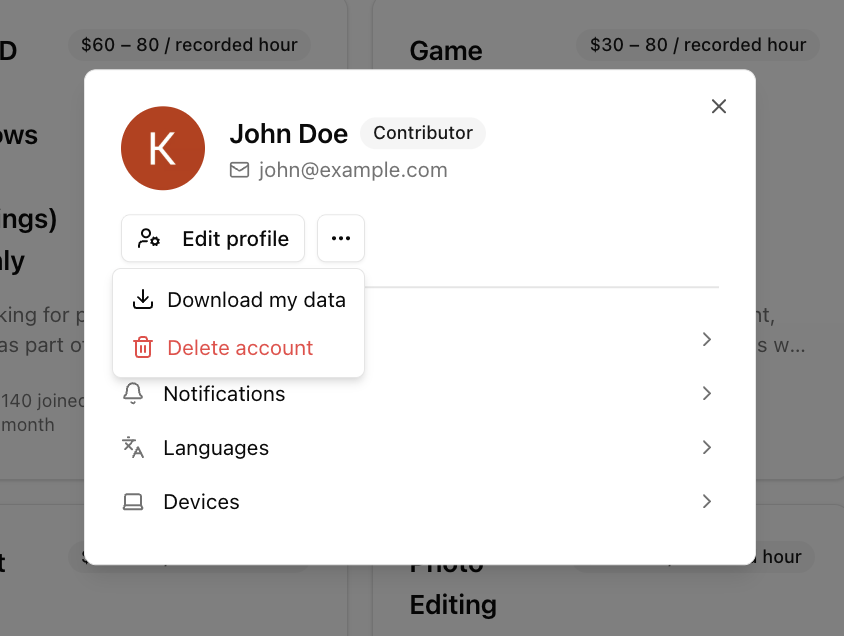Open the Edit profile button
The width and height of the screenshot is (844, 636).
point(213,238)
